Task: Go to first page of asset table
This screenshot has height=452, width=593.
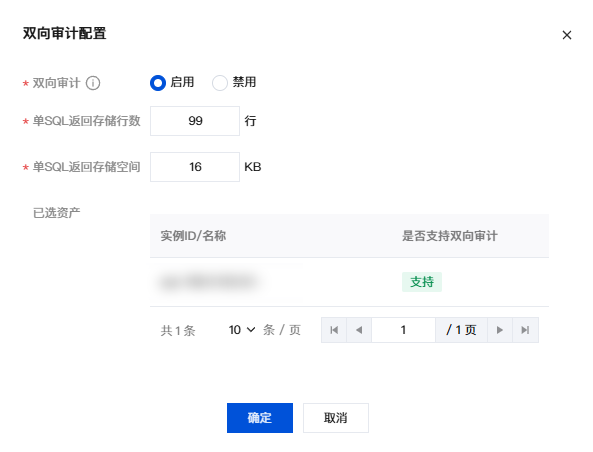Action: pos(334,330)
